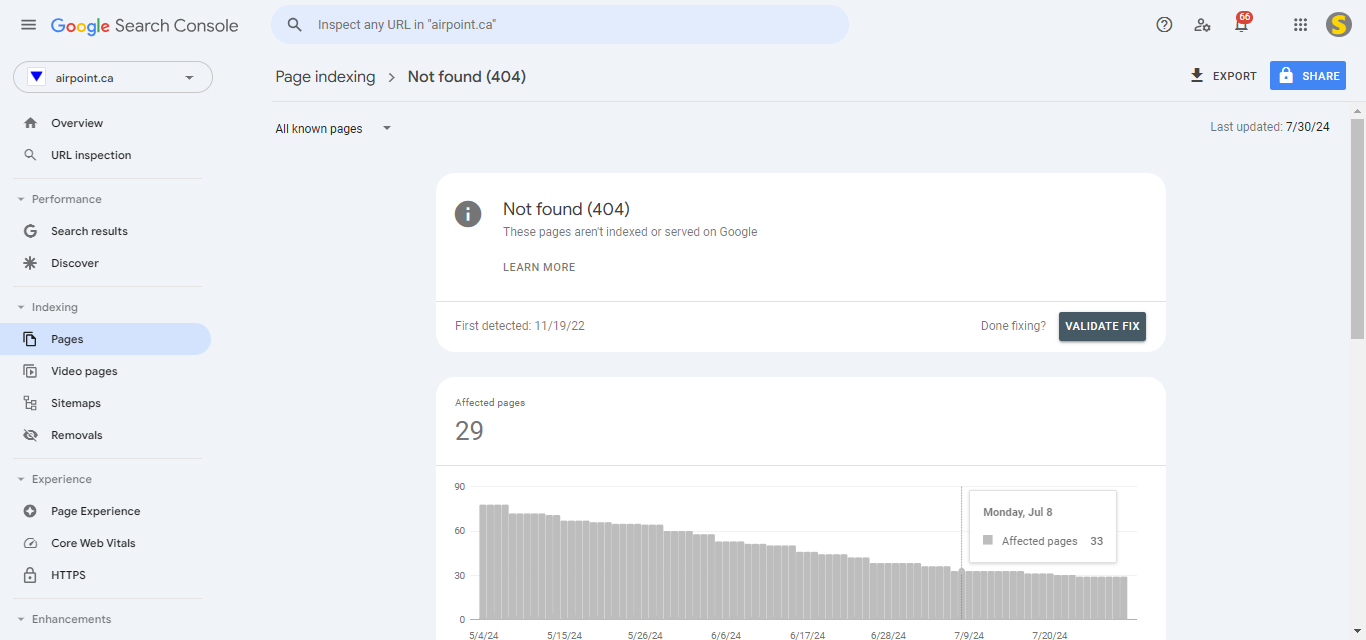Click the URL inspection magnifier icon
Image resolution: width=1366 pixels, height=640 pixels.
(x=30, y=155)
